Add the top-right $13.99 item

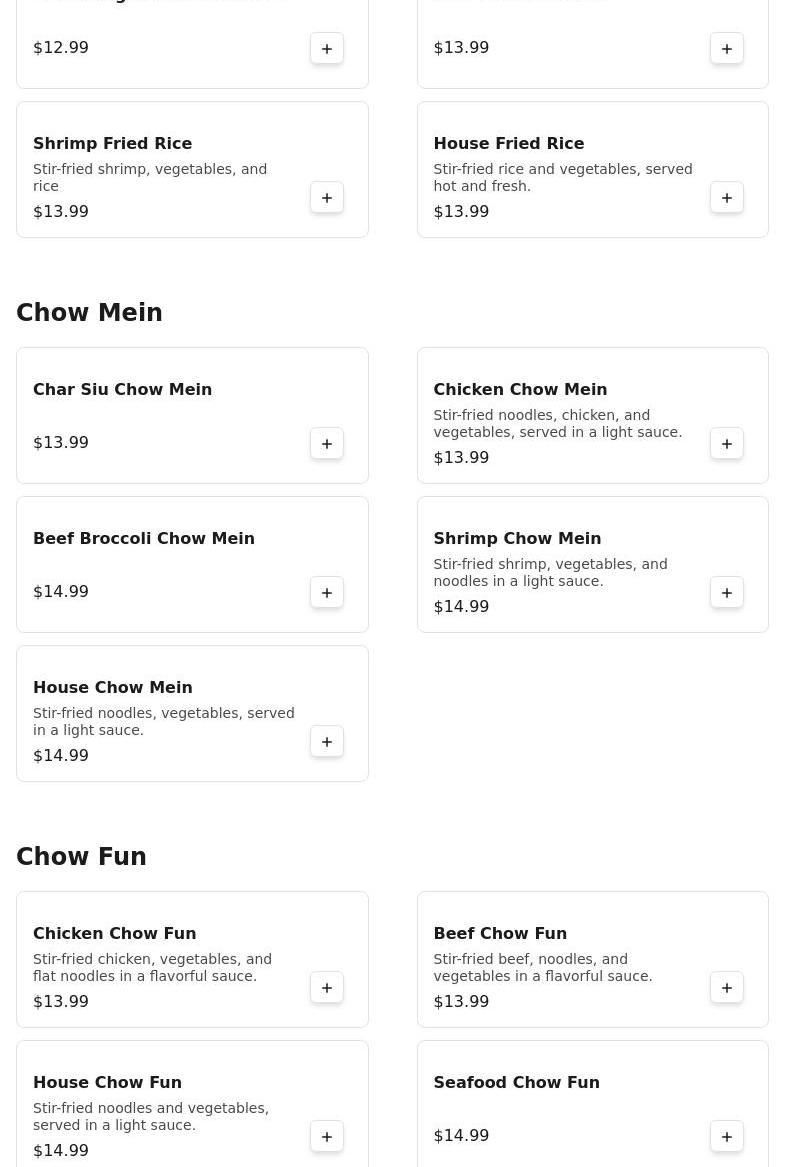click(x=727, y=49)
